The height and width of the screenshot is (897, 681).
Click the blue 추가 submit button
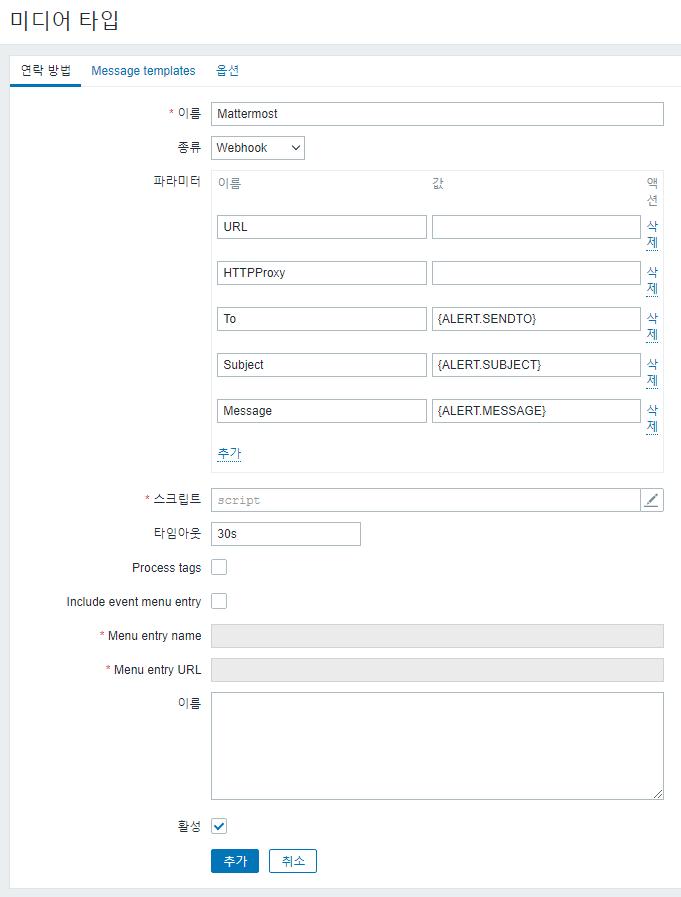coord(235,861)
